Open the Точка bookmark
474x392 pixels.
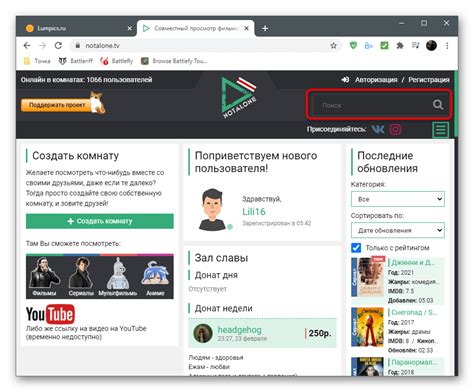point(37,61)
